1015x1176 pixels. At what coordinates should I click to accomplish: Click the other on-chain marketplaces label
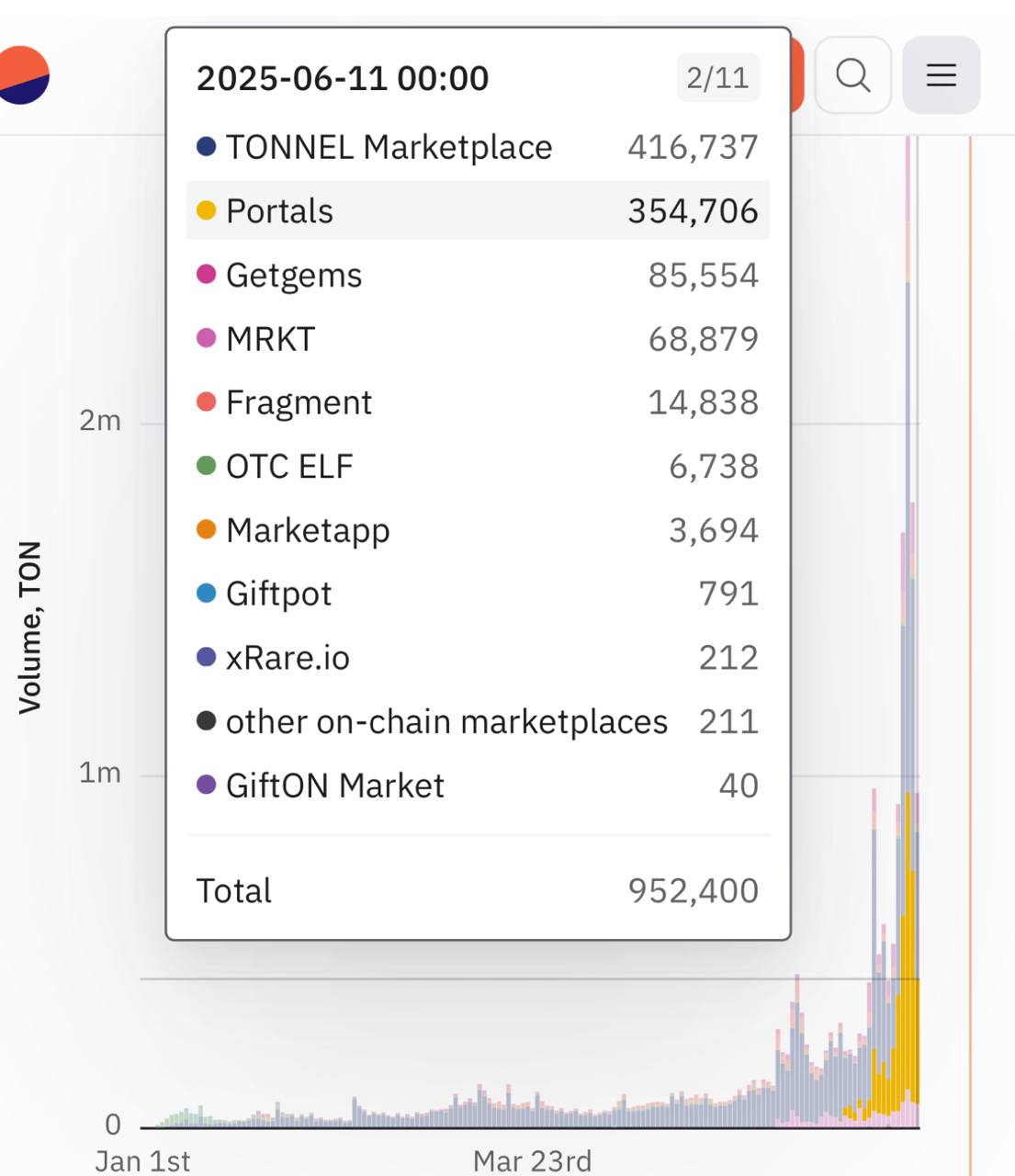click(x=446, y=722)
